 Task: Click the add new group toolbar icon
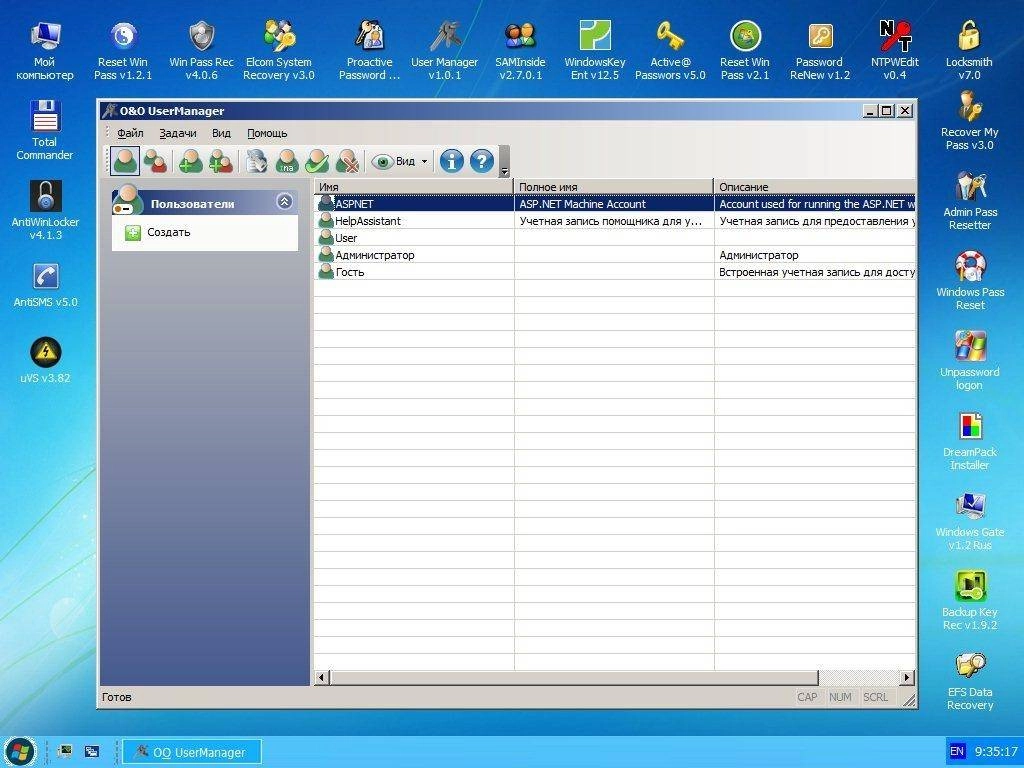click(221, 161)
